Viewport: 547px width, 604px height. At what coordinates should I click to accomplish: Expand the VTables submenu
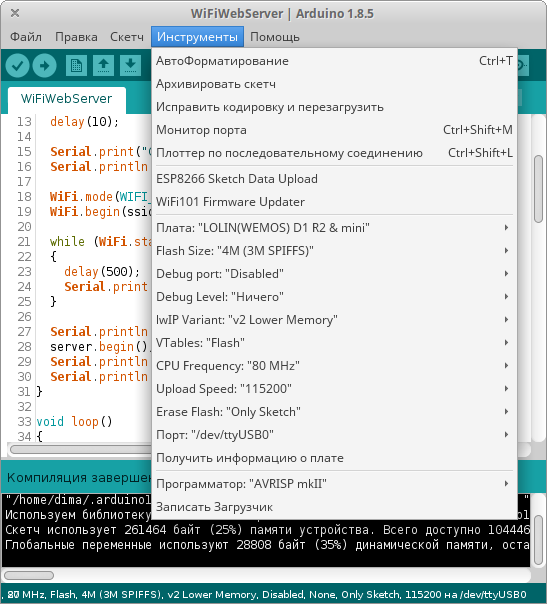click(334, 343)
